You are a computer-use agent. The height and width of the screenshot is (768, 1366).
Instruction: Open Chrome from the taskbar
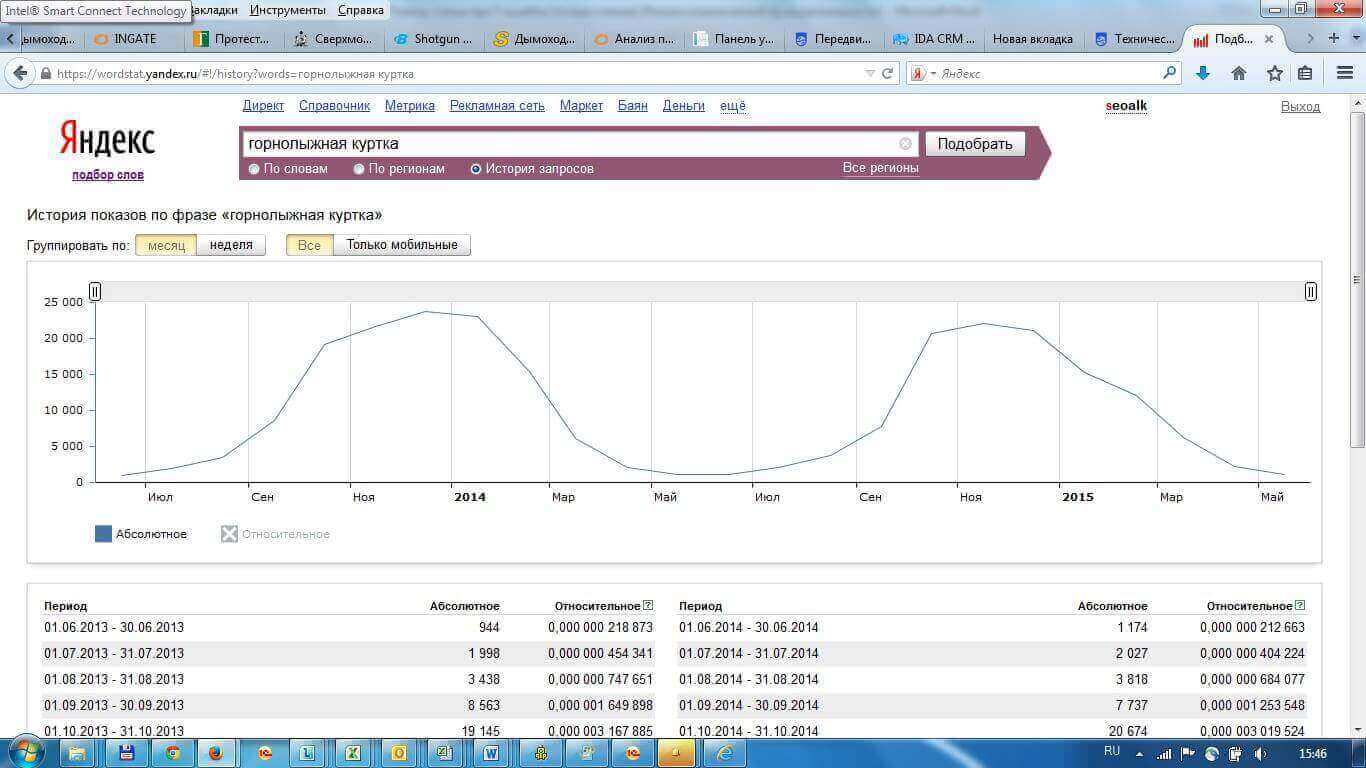point(173,753)
